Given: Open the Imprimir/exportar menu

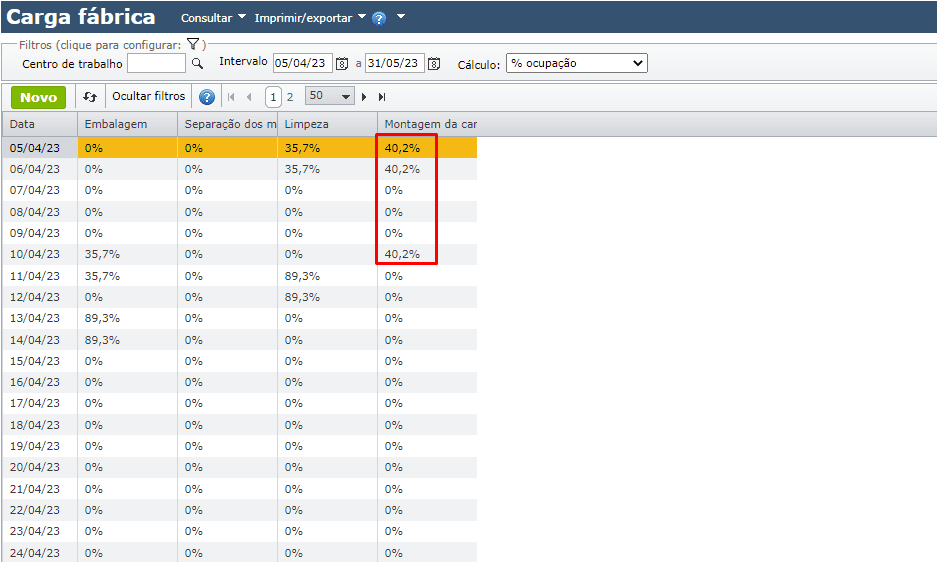Looking at the screenshot, I should 310,18.
